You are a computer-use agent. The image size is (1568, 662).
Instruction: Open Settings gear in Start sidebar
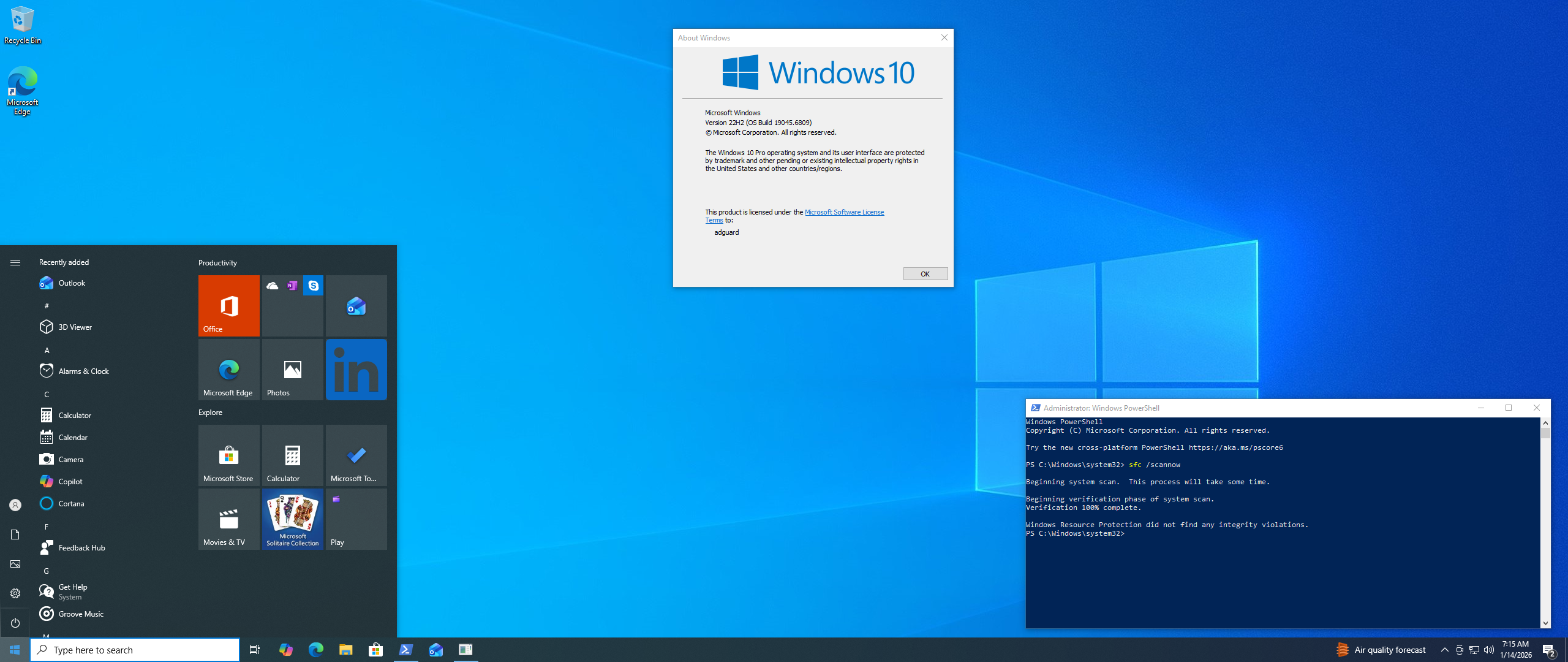pos(15,593)
